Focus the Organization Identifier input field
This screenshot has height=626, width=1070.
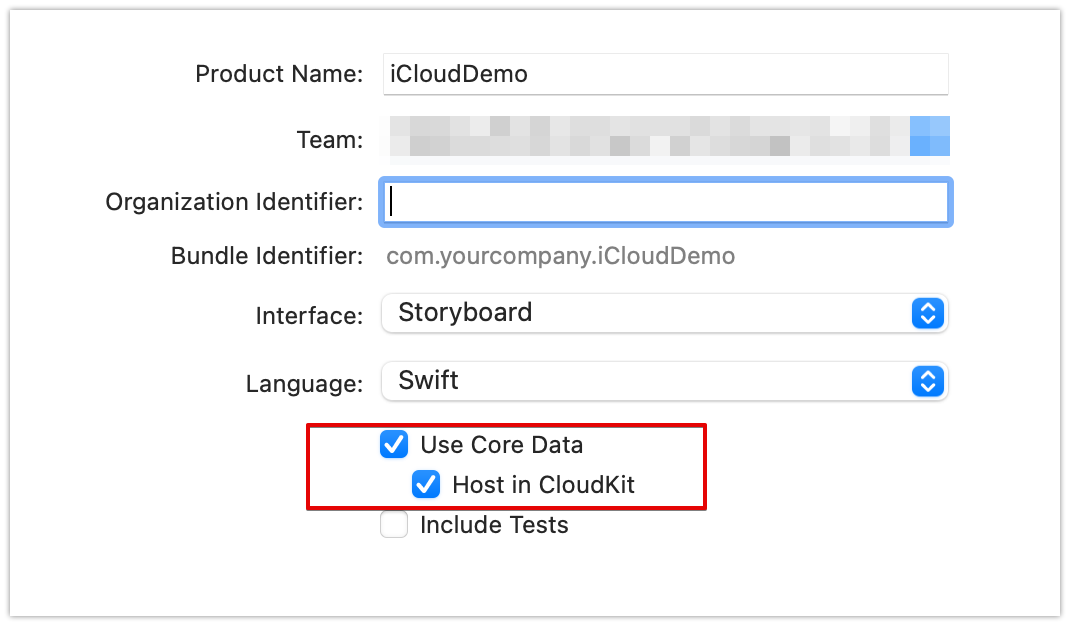665,202
